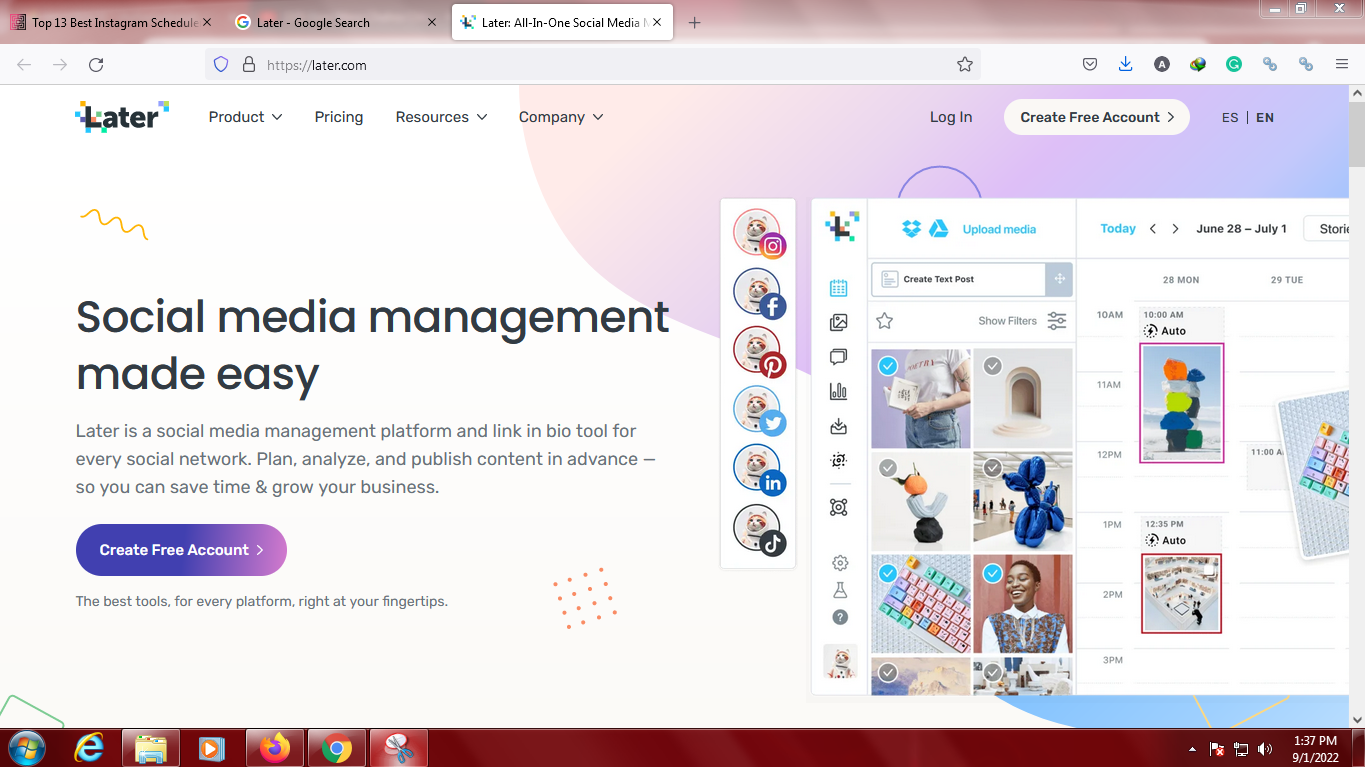This screenshot has height=767, width=1365.
Task: Bookmark the page with the address bar star
Action: 964,64
